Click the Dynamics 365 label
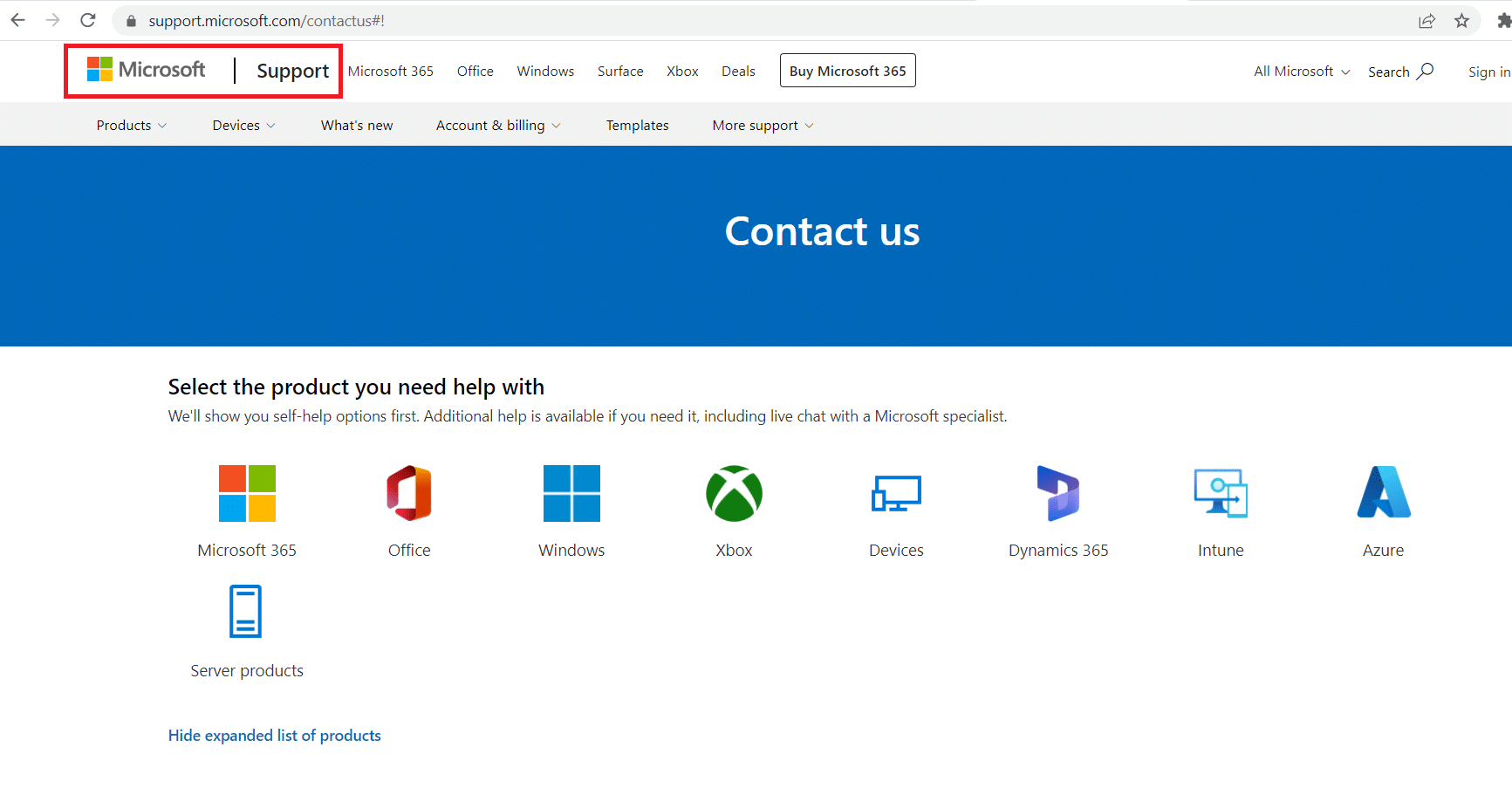1512x795 pixels. point(1058,551)
